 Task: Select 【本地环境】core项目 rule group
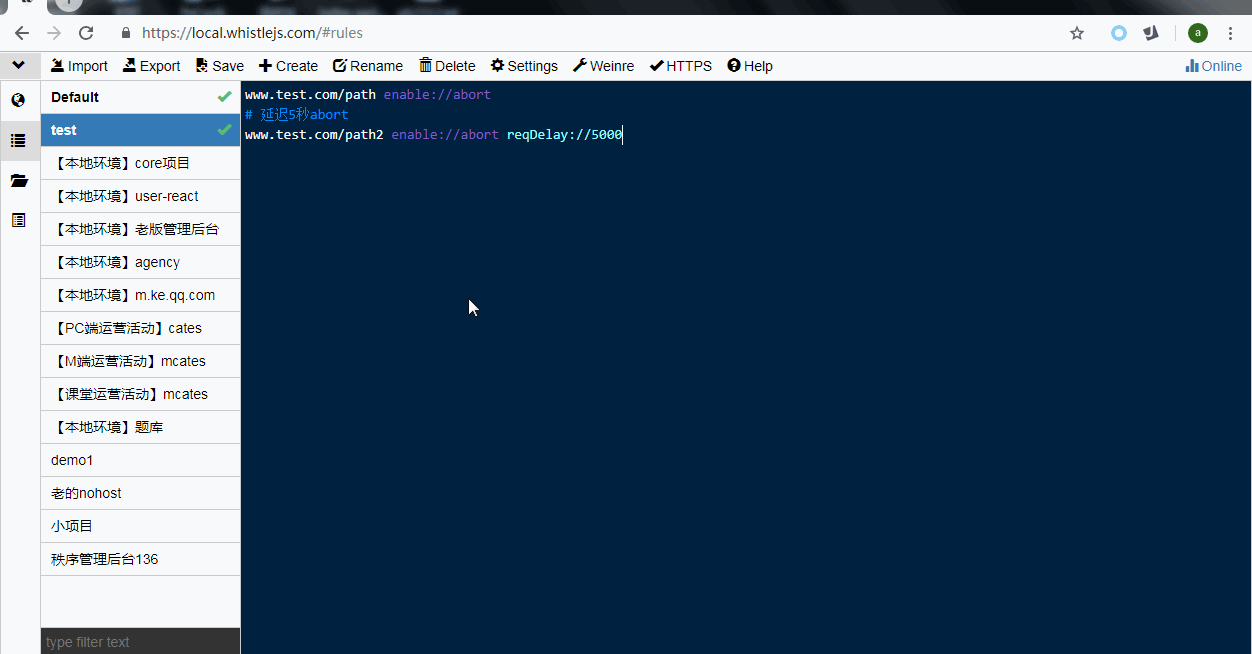pos(141,163)
